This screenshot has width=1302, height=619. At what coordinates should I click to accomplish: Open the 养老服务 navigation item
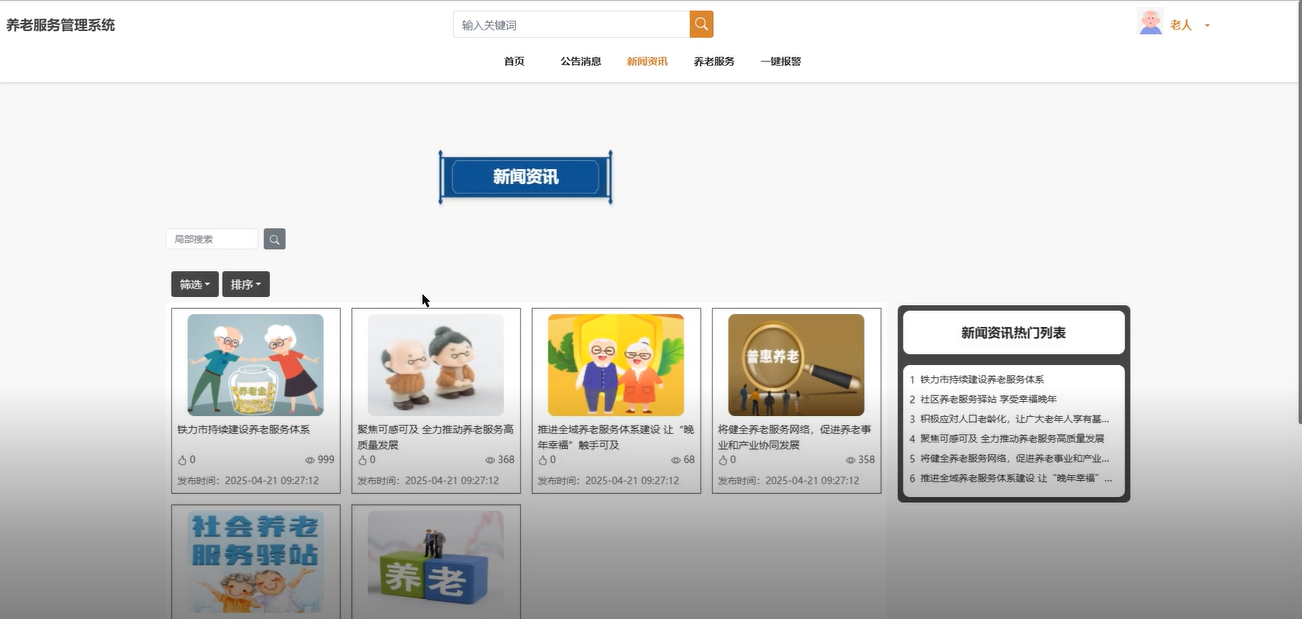tap(714, 61)
